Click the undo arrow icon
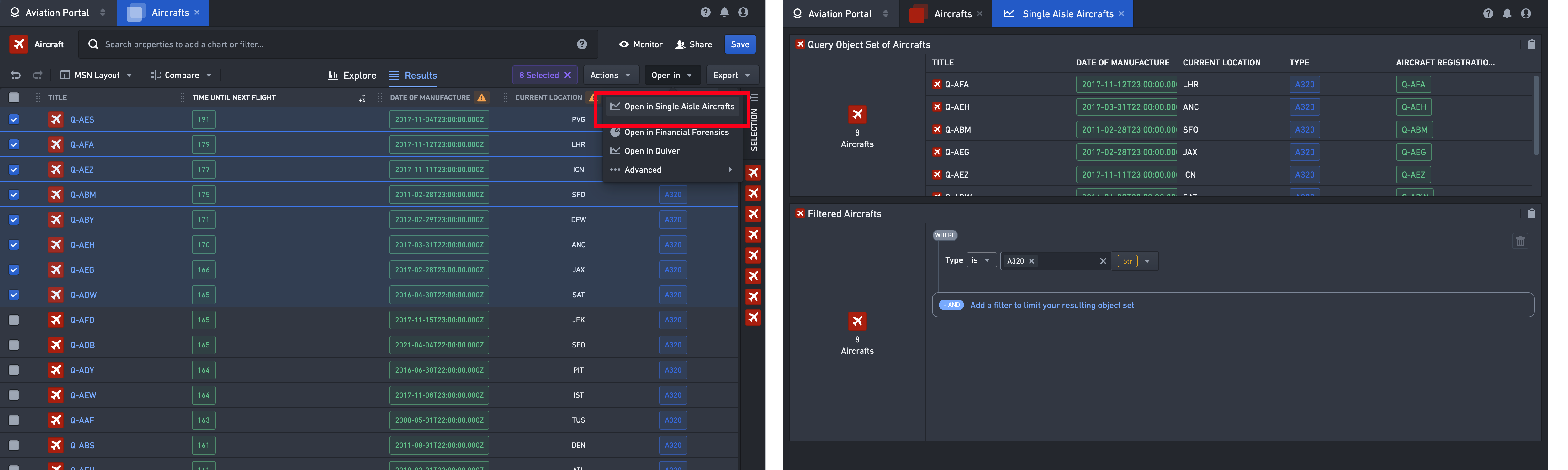 click(16, 75)
